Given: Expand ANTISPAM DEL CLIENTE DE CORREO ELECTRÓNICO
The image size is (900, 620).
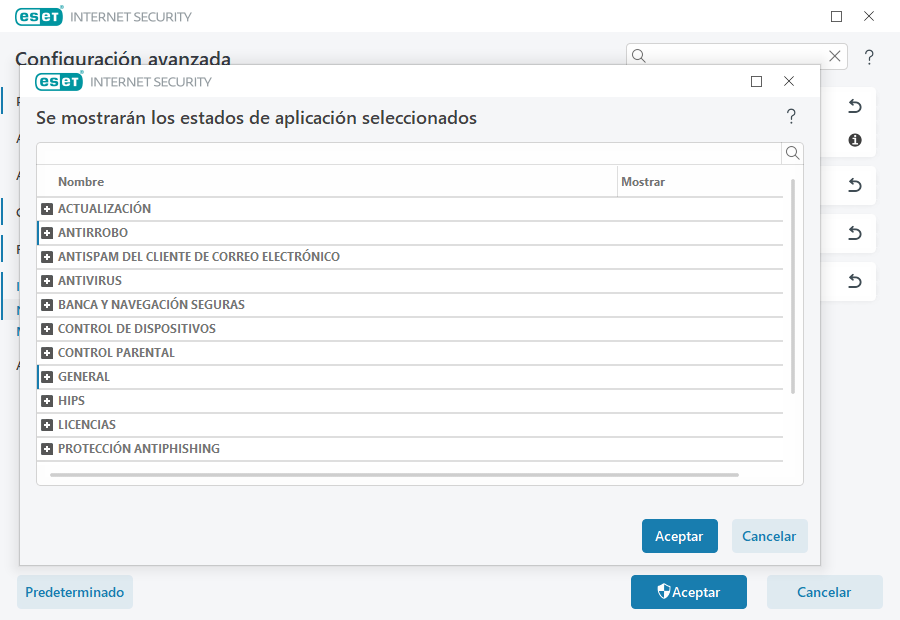Looking at the screenshot, I should [47, 257].
